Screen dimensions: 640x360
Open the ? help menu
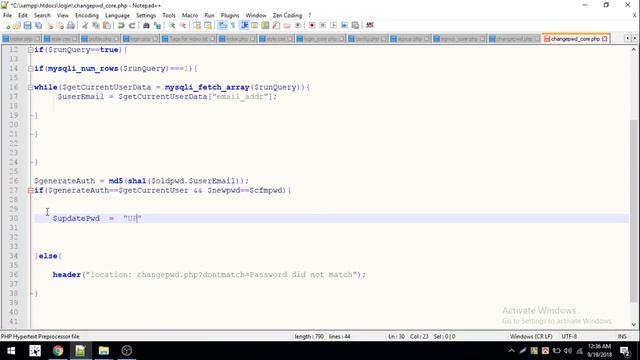pyautogui.click(x=309, y=16)
